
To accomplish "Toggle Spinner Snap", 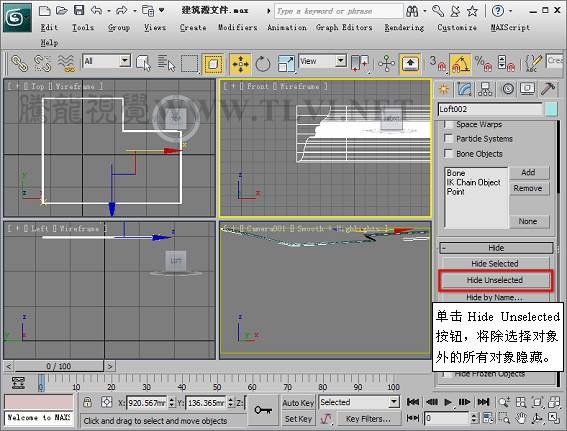I will [x=506, y=63].
